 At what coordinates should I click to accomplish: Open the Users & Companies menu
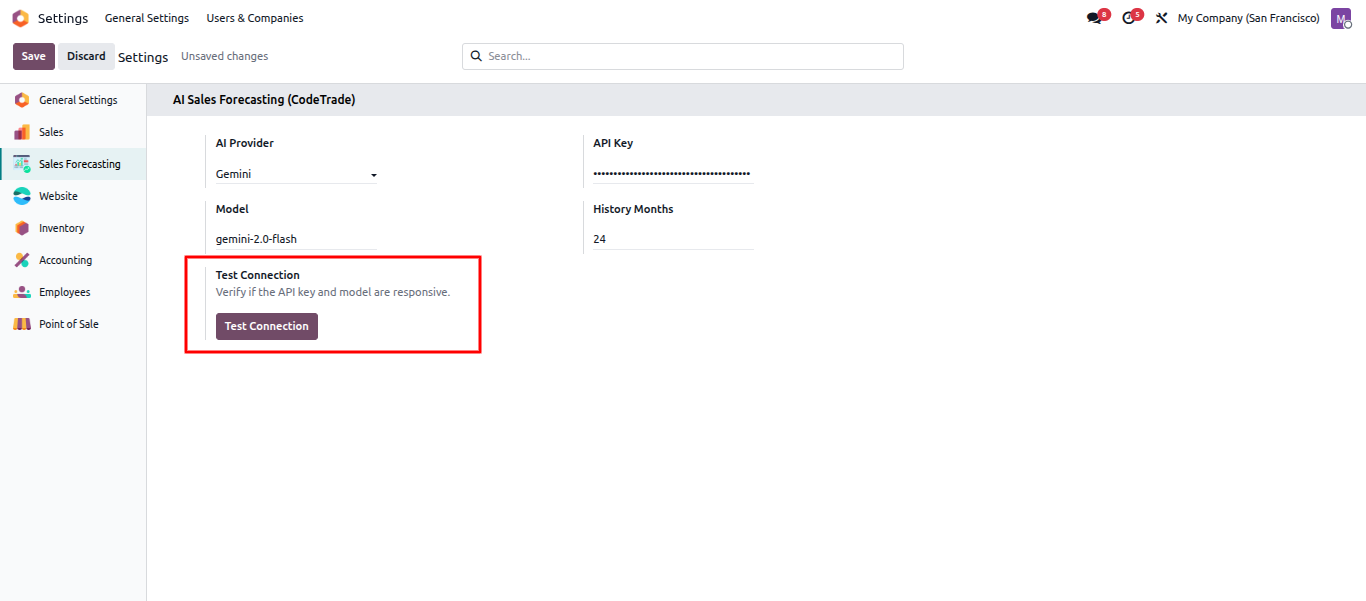coord(255,18)
